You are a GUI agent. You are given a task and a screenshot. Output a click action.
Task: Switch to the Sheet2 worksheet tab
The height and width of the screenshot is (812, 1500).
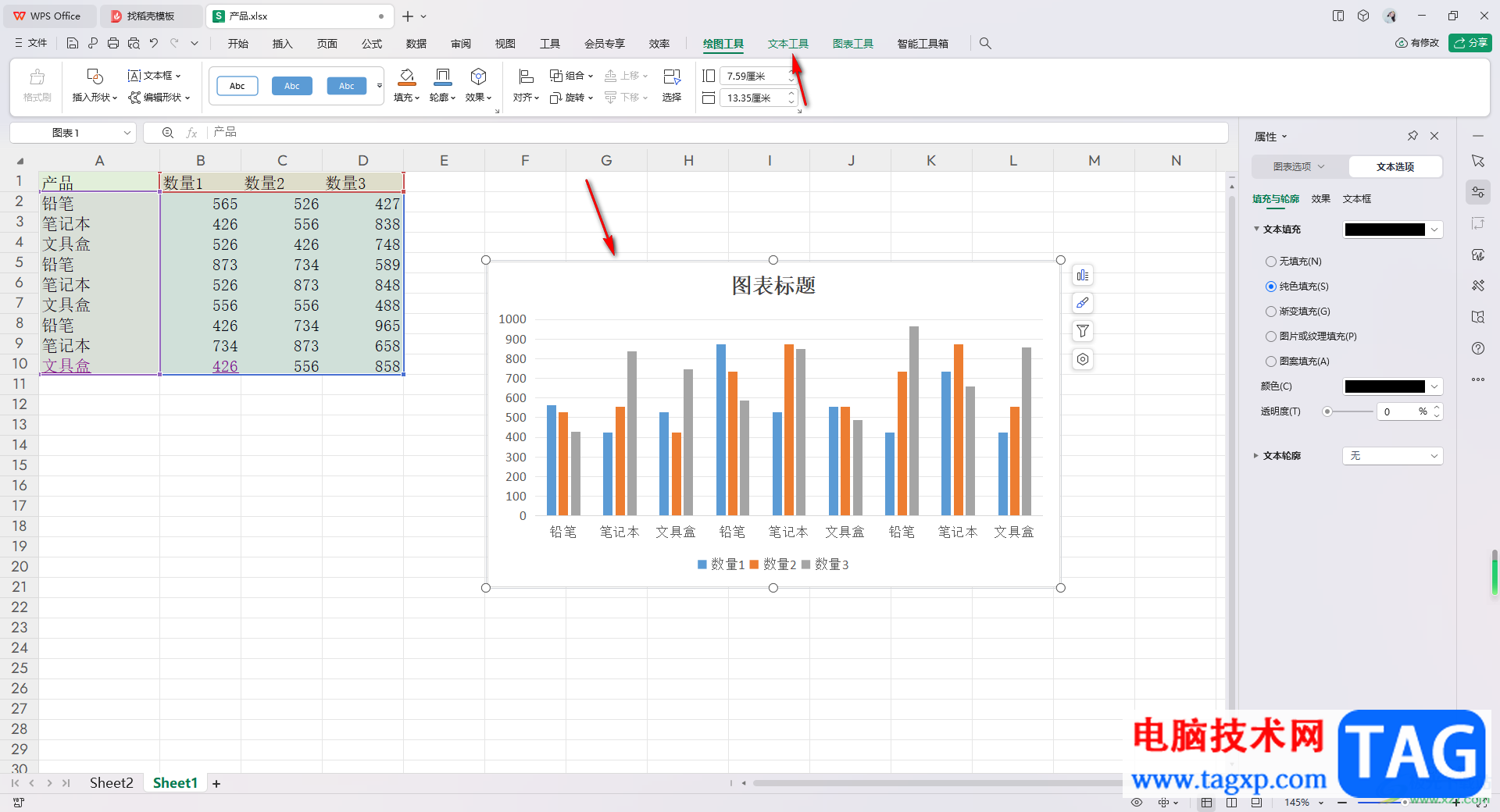tap(112, 783)
